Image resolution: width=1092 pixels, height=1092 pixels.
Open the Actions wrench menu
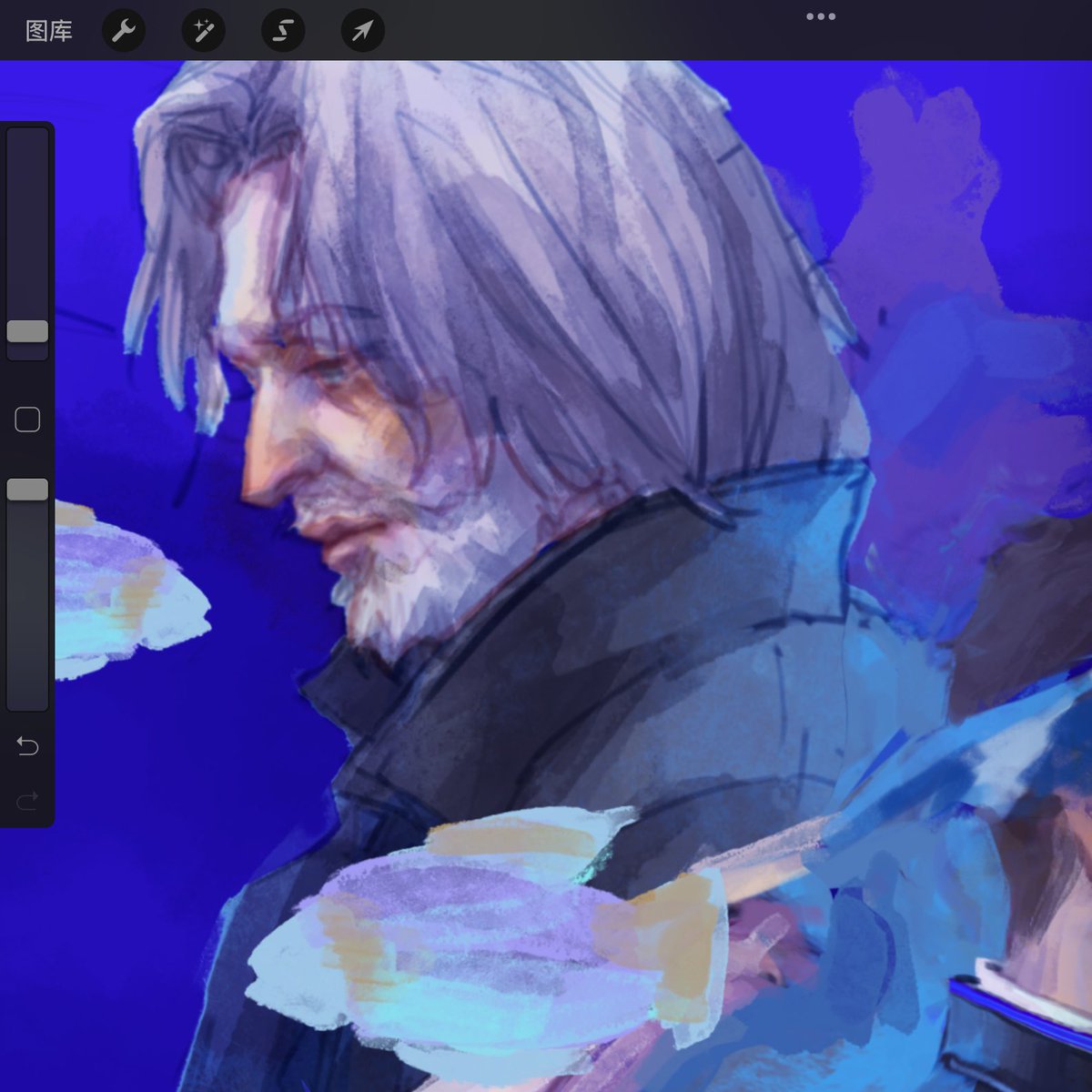point(123,31)
